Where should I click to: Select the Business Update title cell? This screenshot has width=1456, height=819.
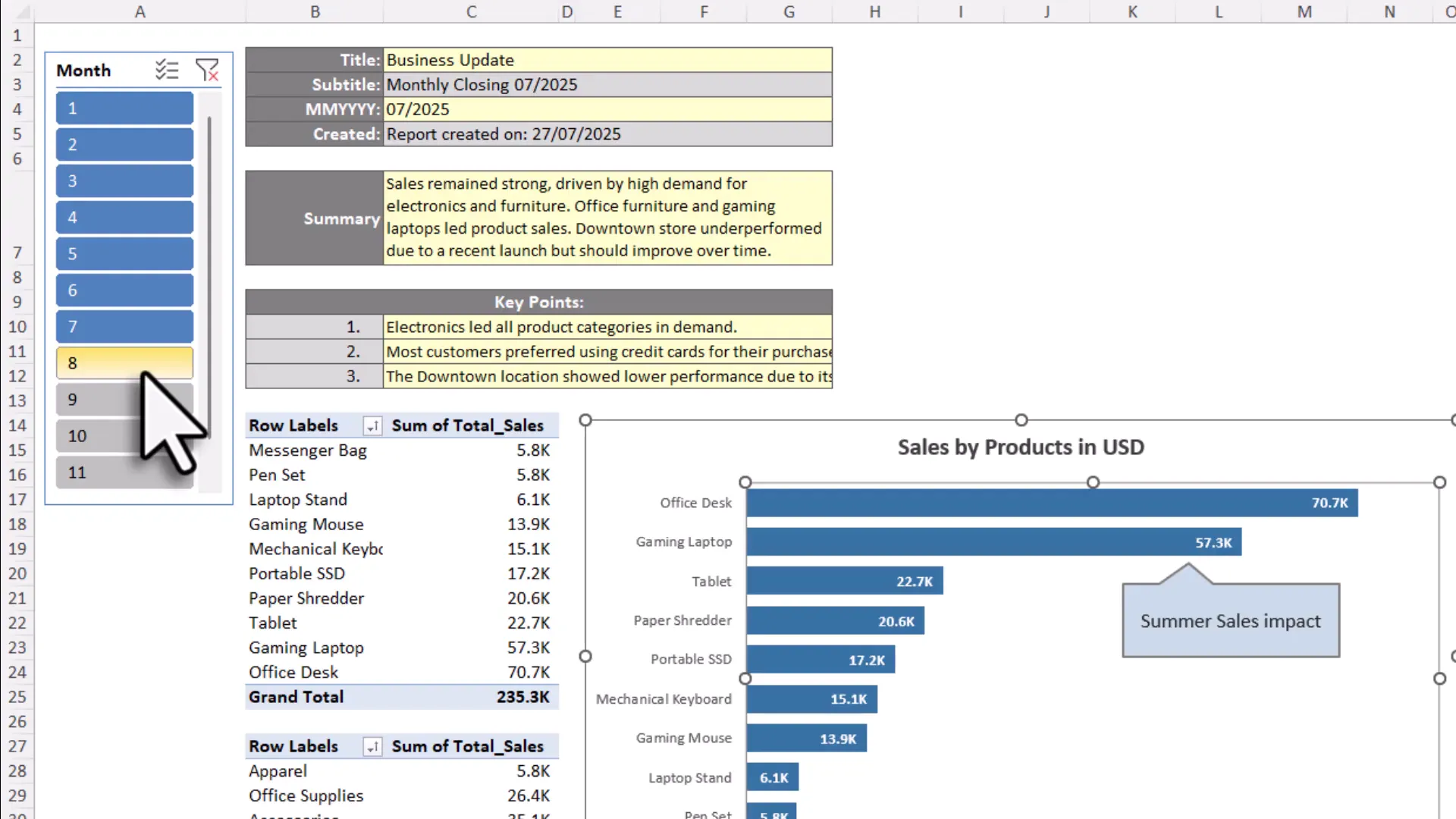point(607,60)
